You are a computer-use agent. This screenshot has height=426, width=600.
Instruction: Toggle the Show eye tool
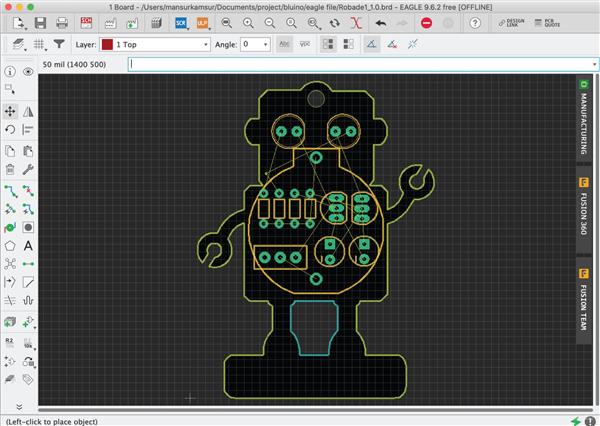[x=28, y=73]
